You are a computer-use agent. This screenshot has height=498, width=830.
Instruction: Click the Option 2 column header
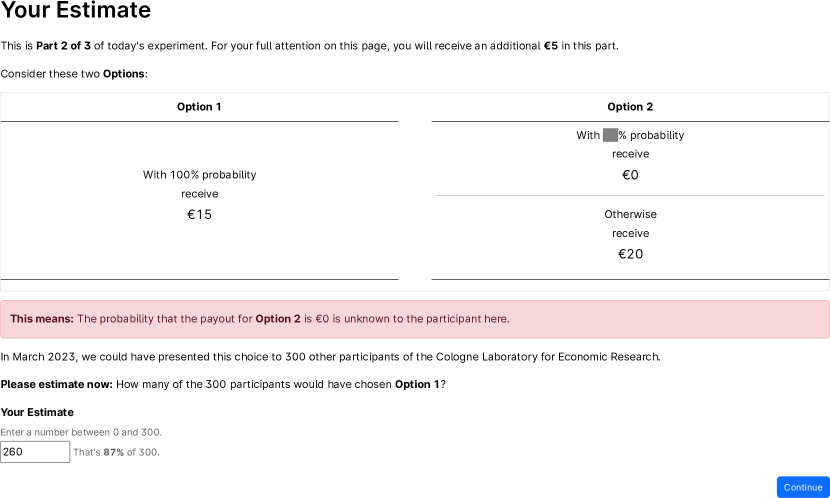click(x=630, y=107)
